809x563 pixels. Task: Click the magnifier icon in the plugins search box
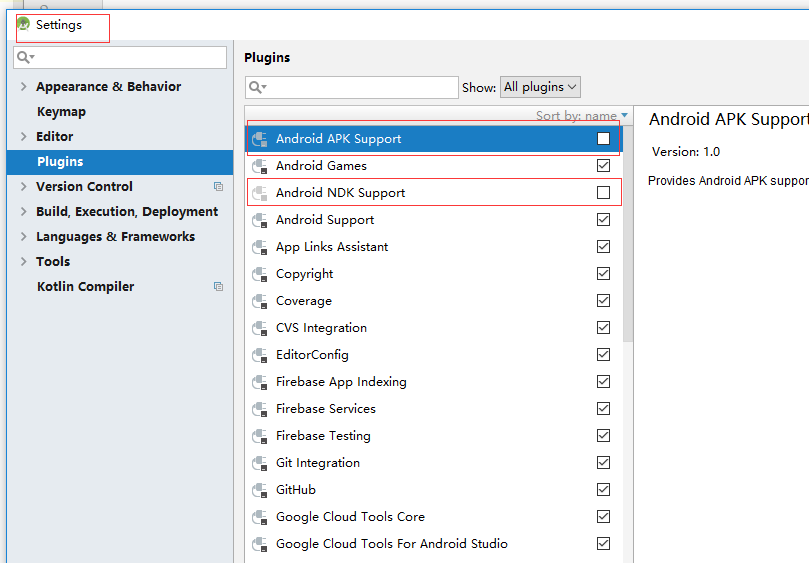[x=256, y=87]
